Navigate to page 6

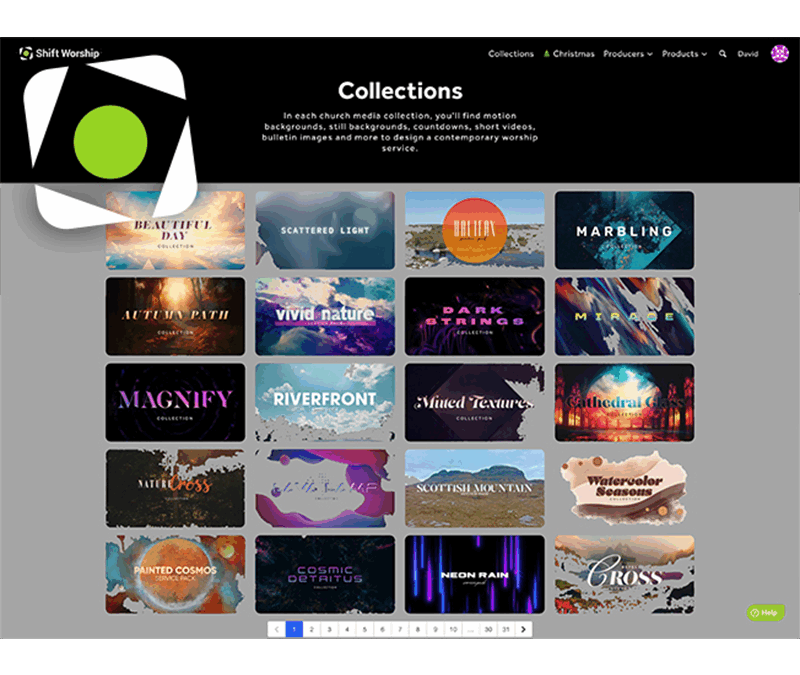[x=382, y=629]
